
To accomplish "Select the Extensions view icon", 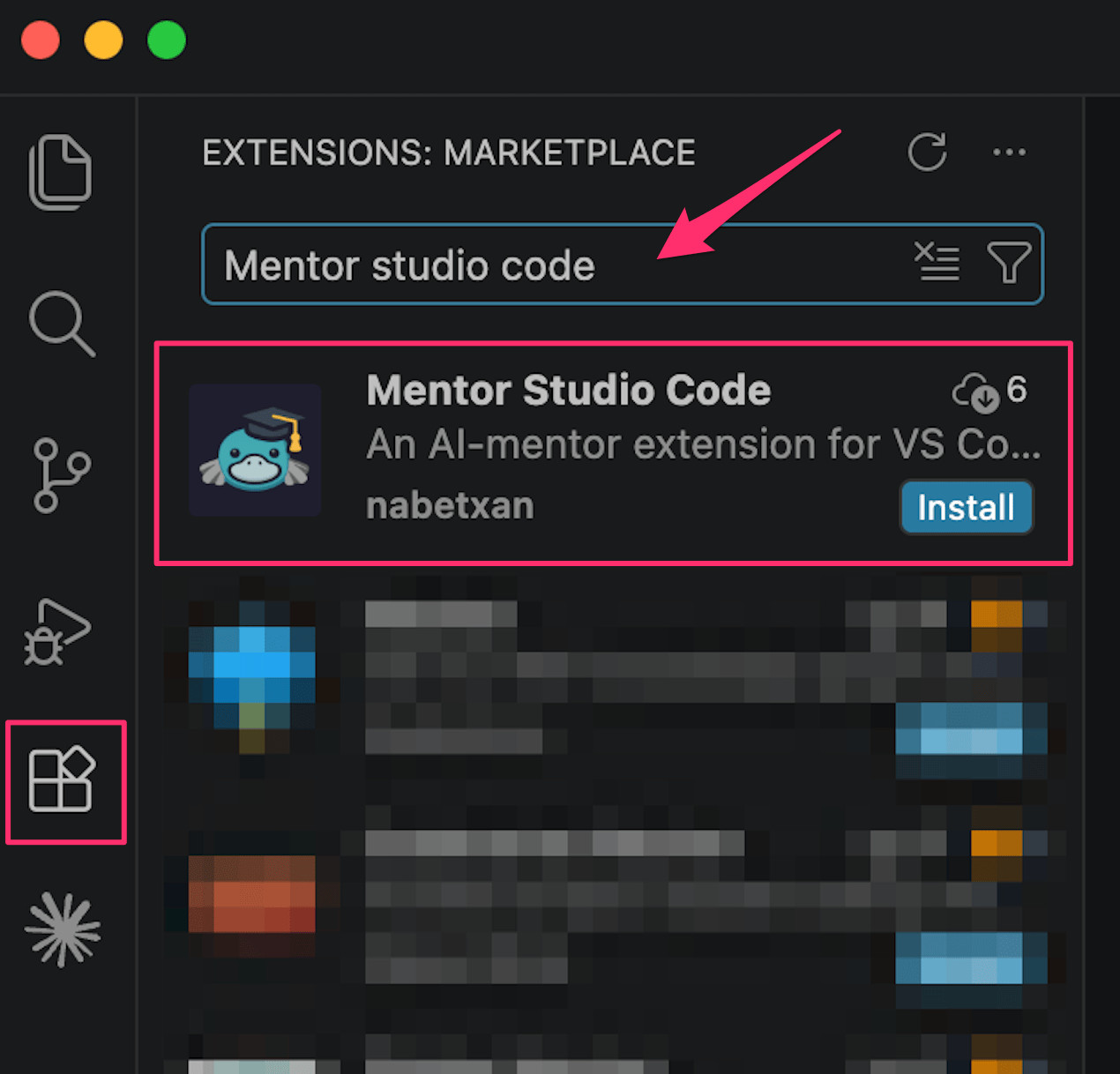I will pos(62,780).
